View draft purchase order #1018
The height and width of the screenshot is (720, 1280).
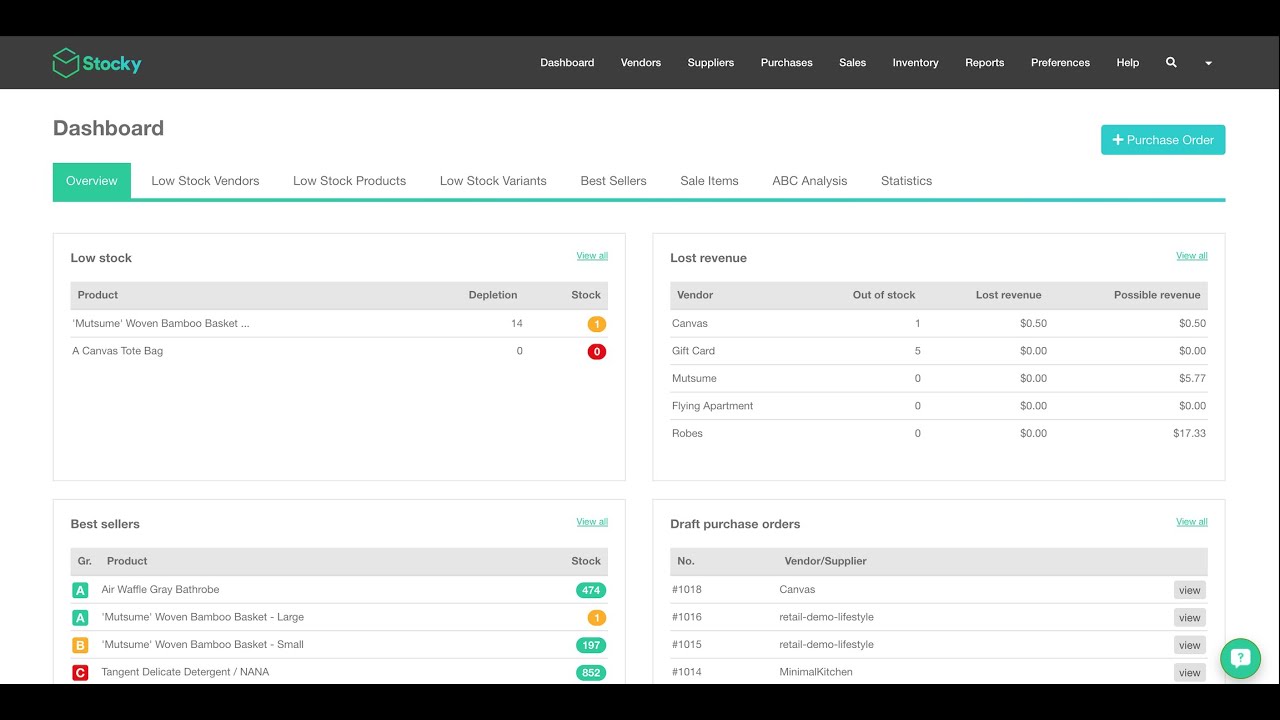point(1190,590)
